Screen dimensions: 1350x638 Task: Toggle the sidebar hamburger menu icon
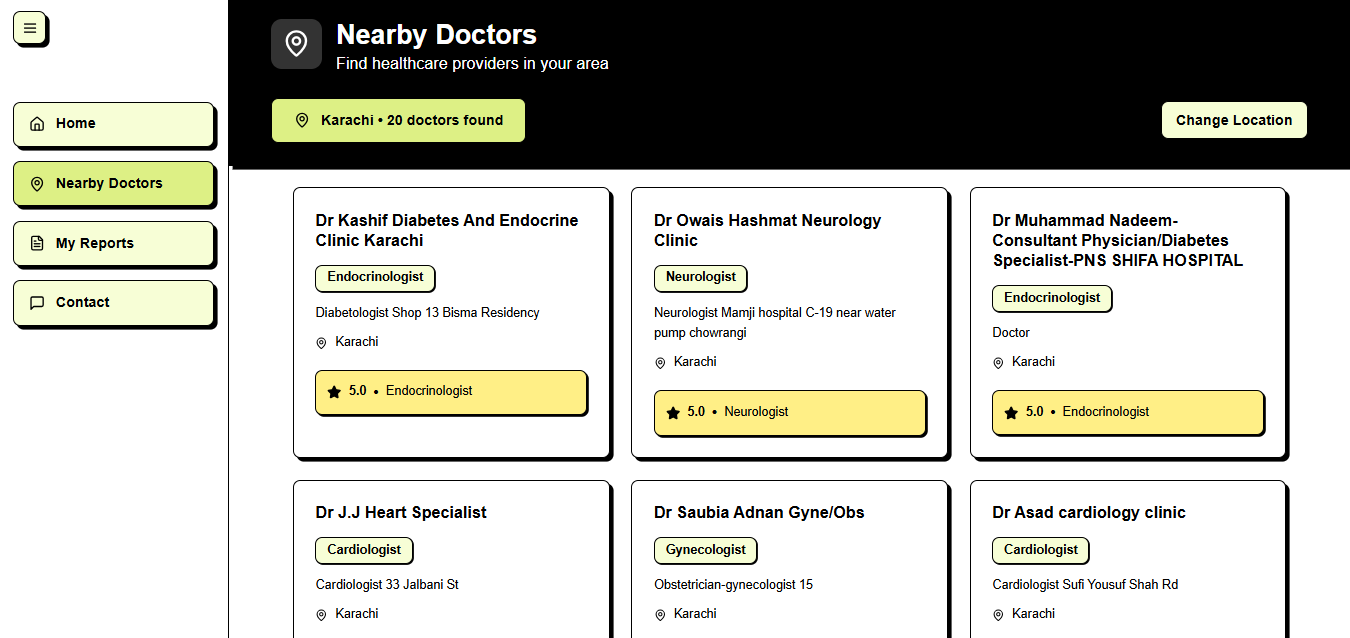pyautogui.click(x=30, y=28)
